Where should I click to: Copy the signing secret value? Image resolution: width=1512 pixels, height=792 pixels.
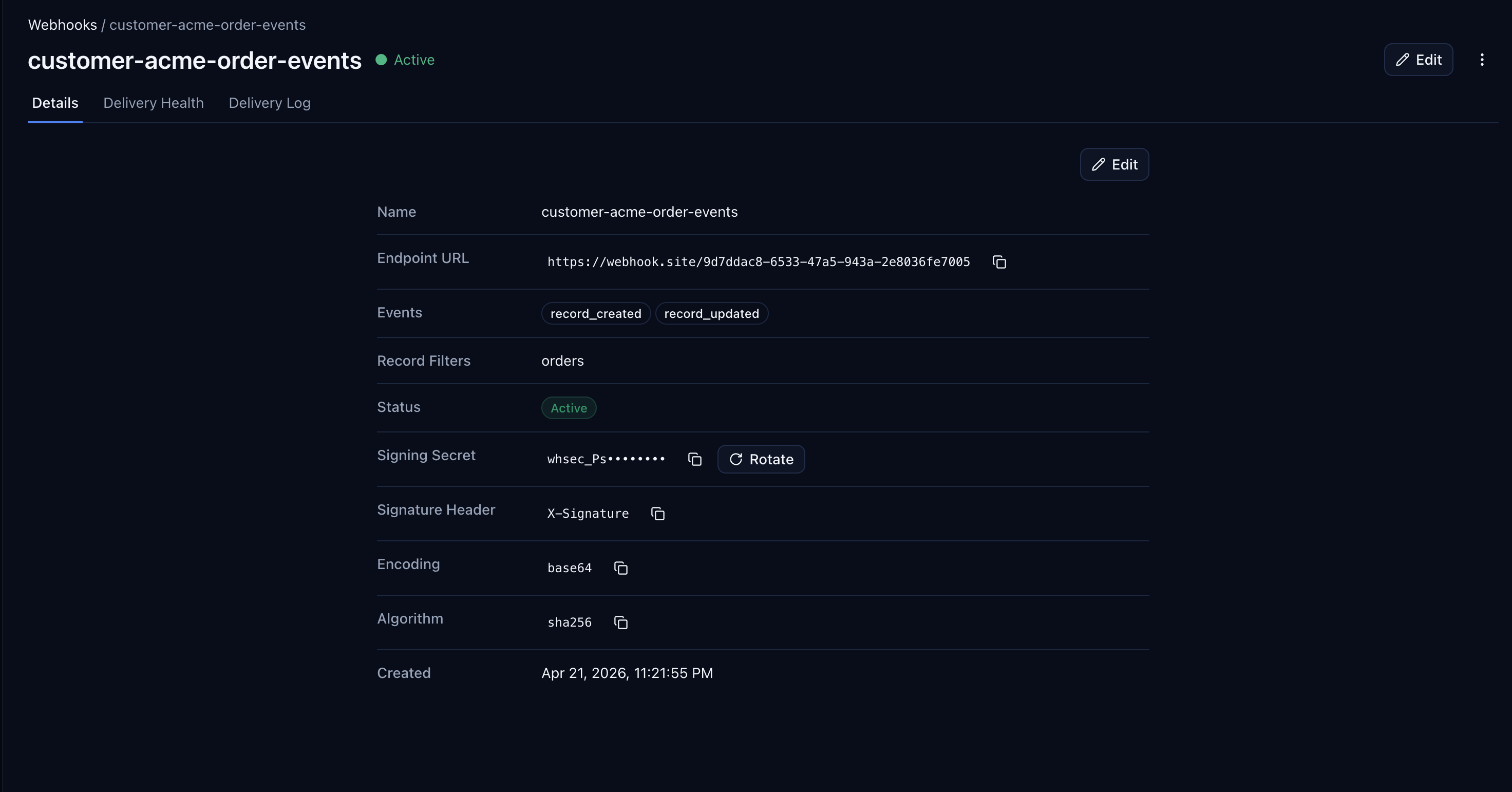click(x=694, y=459)
